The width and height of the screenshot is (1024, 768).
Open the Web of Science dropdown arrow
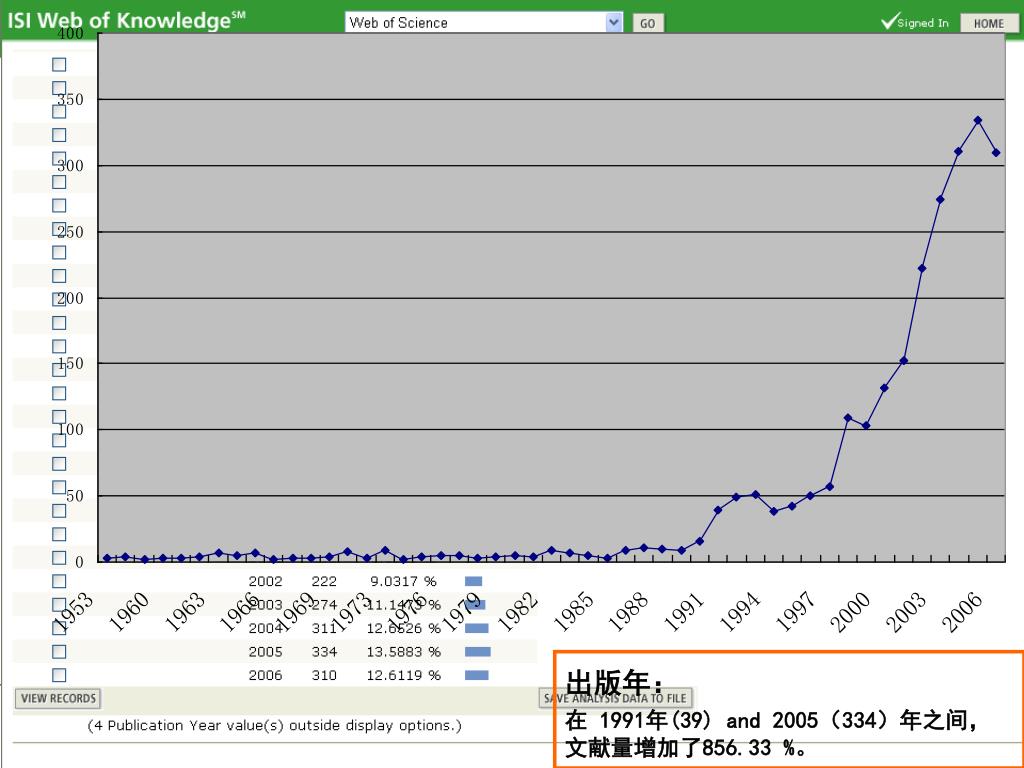[614, 22]
